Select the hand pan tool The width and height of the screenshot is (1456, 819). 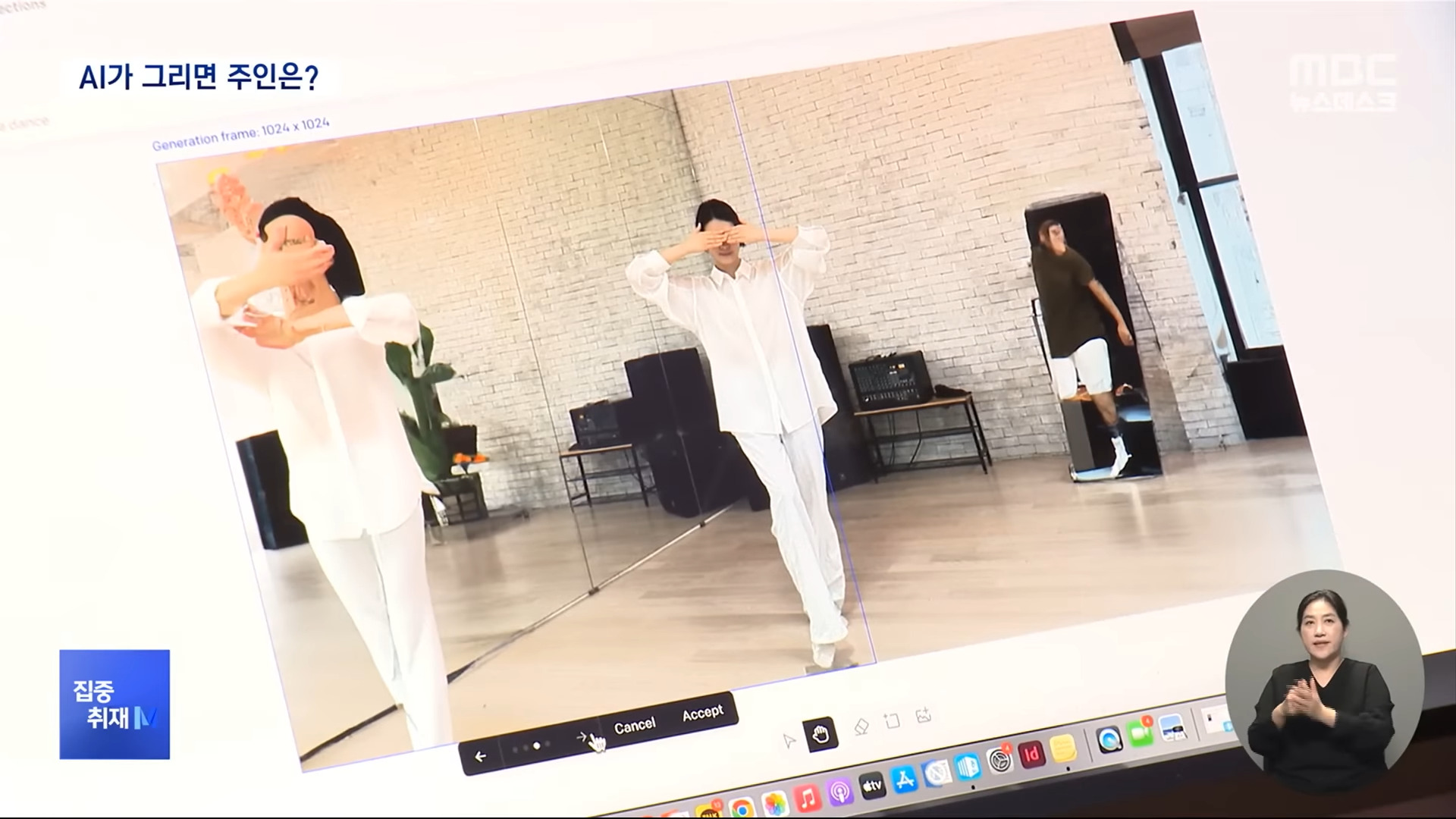click(821, 733)
